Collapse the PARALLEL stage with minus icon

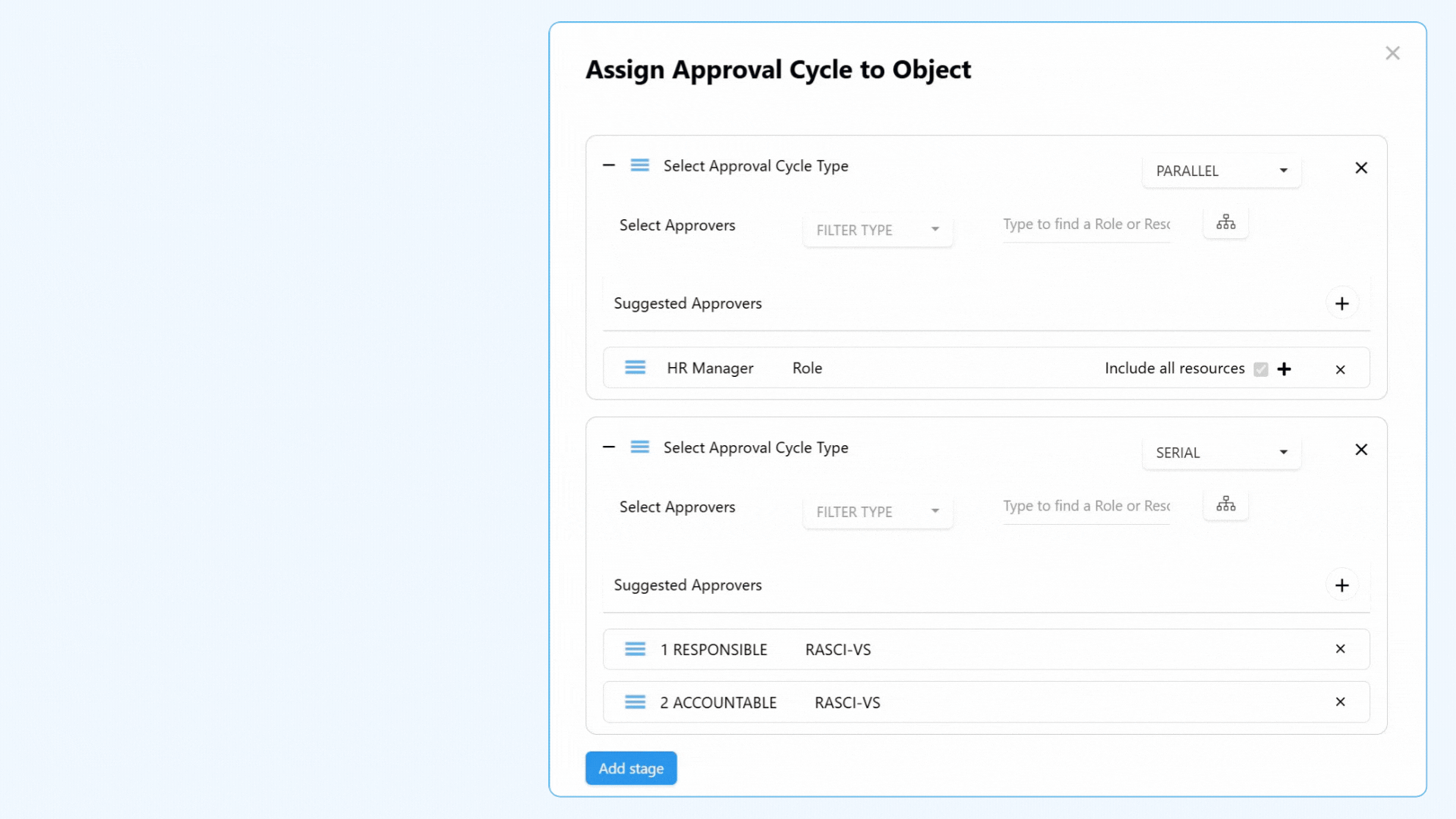click(x=608, y=165)
